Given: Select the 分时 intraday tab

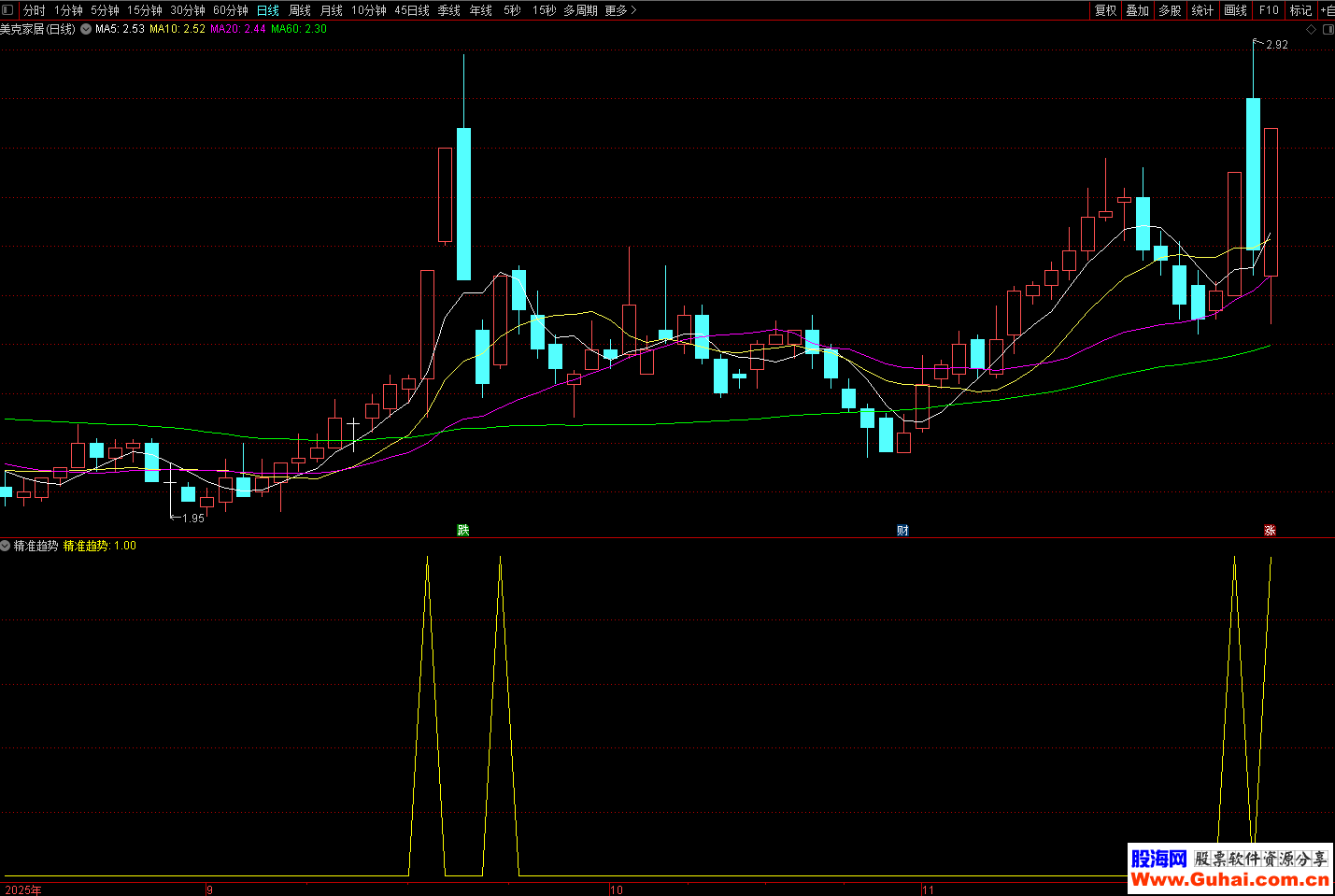Looking at the screenshot, I should [x=35, y=10].
